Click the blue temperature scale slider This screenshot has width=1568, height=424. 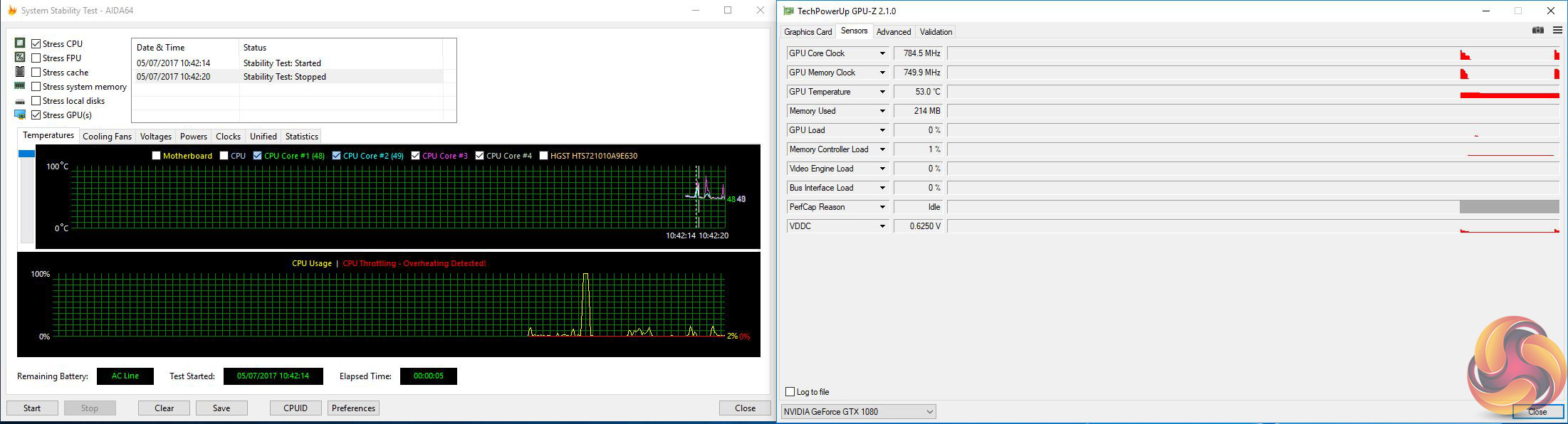coord(26,154)
